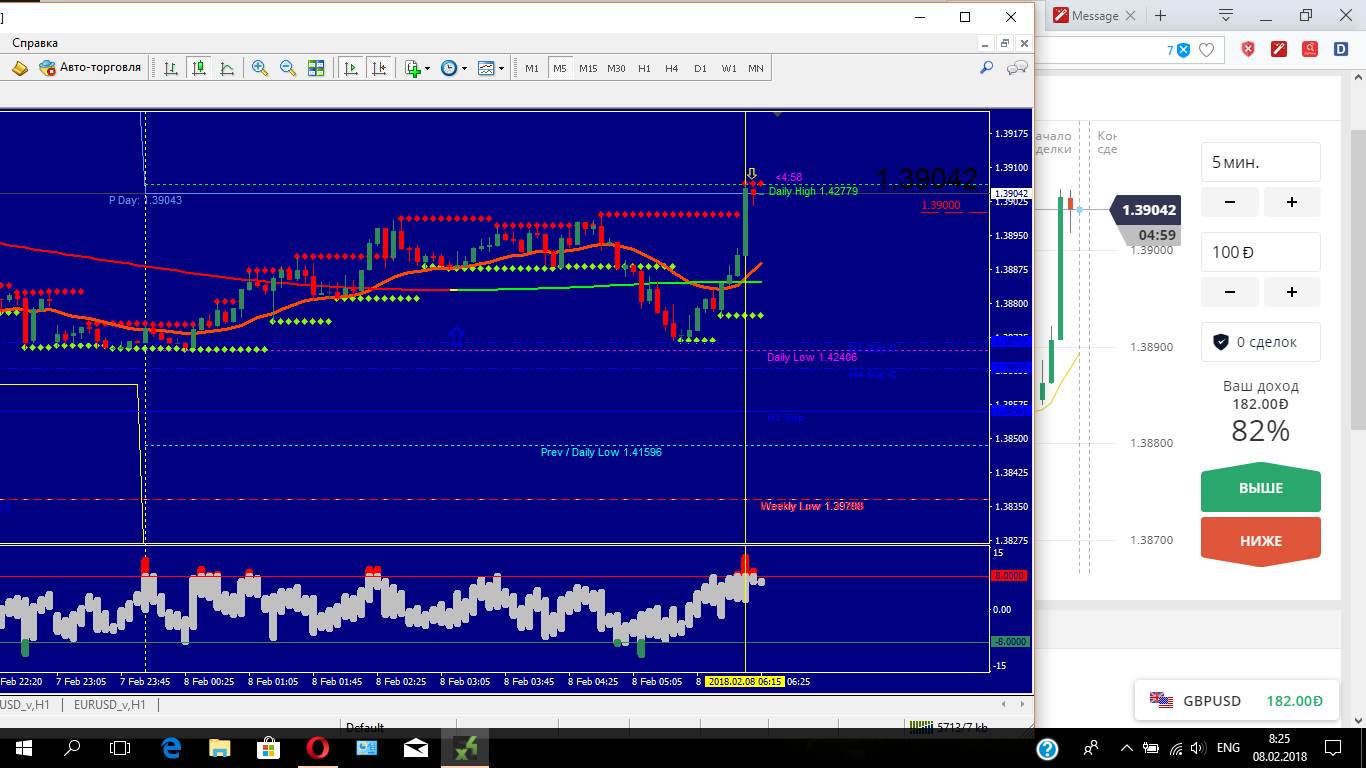Click the red НИЖЕ button
The width and height of the screenshot is (1366, 768).
(1261, 541)
